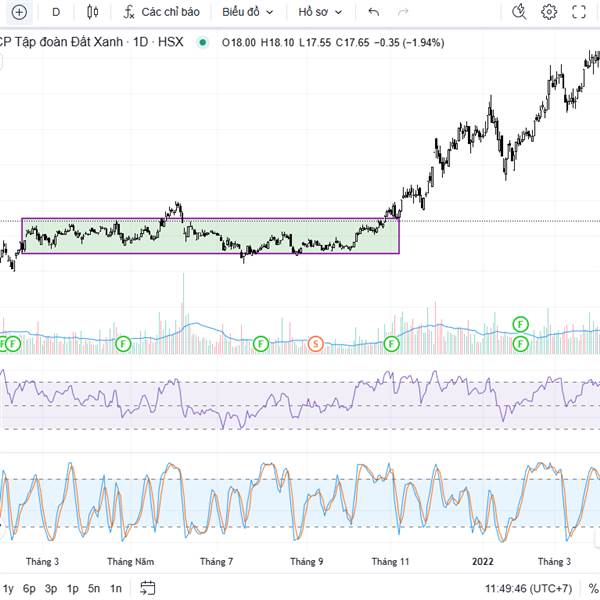Expand the Biểu đồ dropdown
Viewport: 600px width, 600px height.
248,12
